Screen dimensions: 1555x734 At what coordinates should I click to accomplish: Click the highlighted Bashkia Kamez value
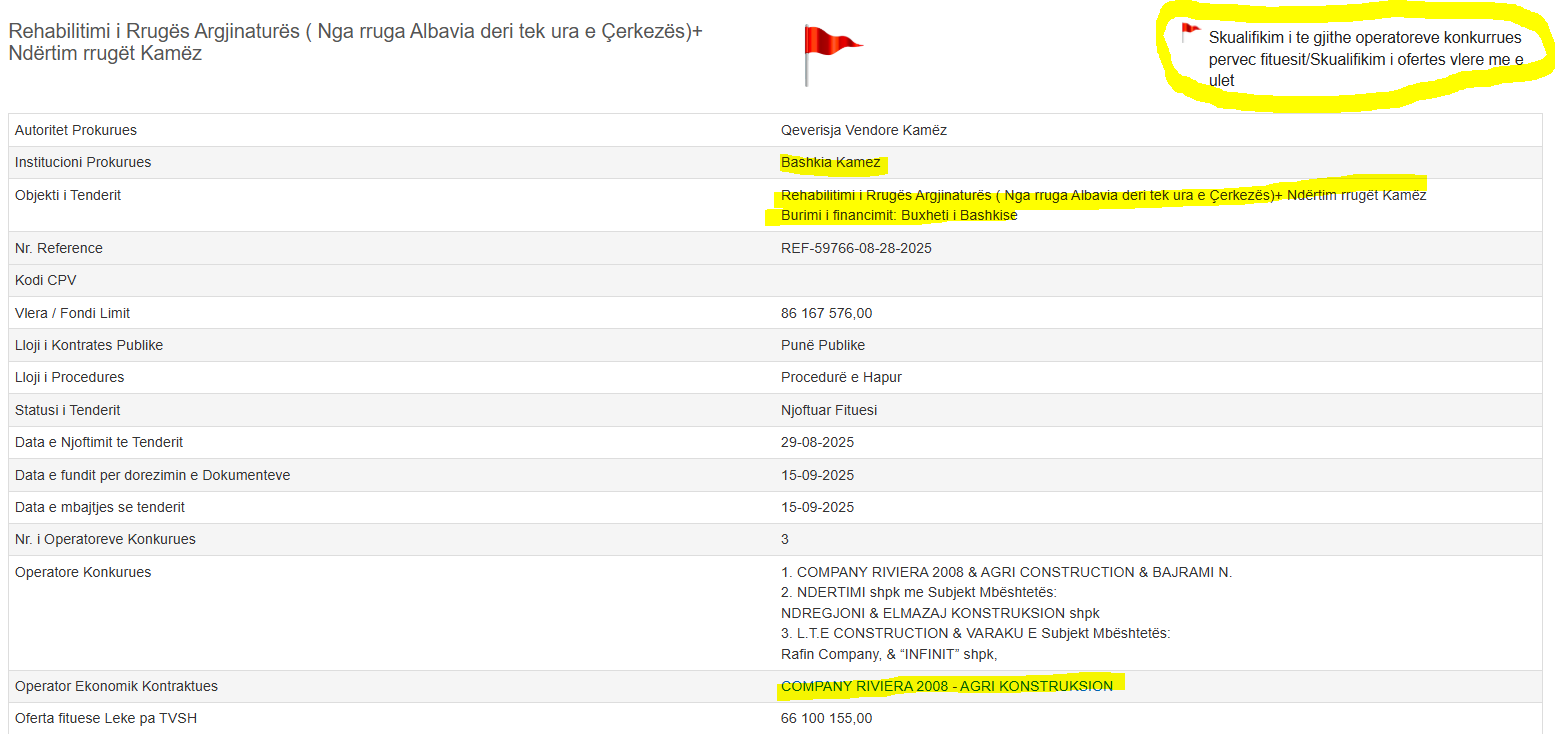pyautogui.click(x=830, y=163)
